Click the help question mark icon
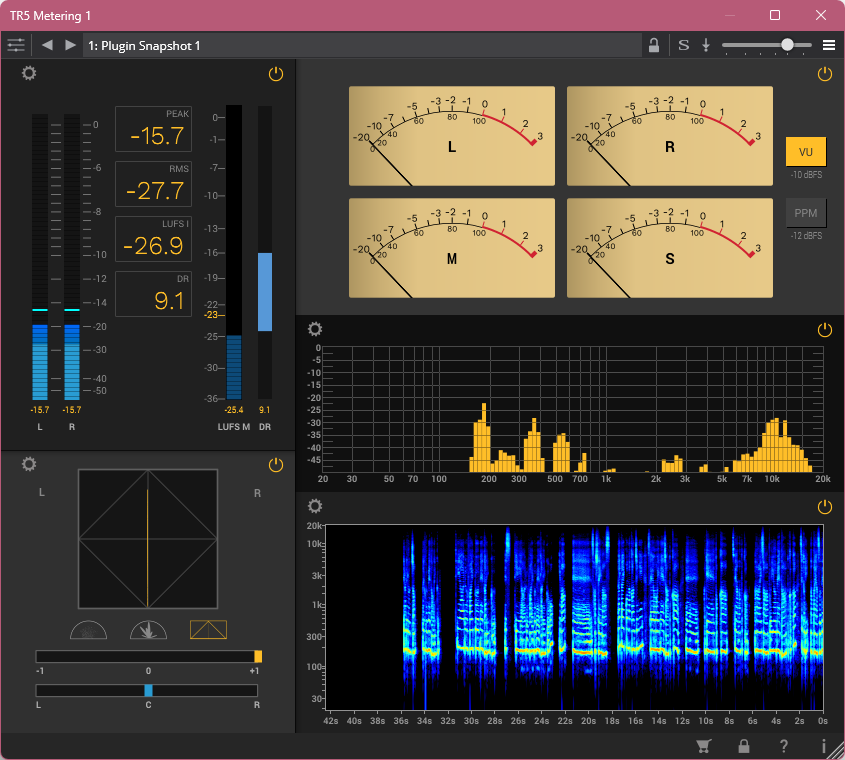Viewport: 845px width, 760px height. [x=784, y=746]
